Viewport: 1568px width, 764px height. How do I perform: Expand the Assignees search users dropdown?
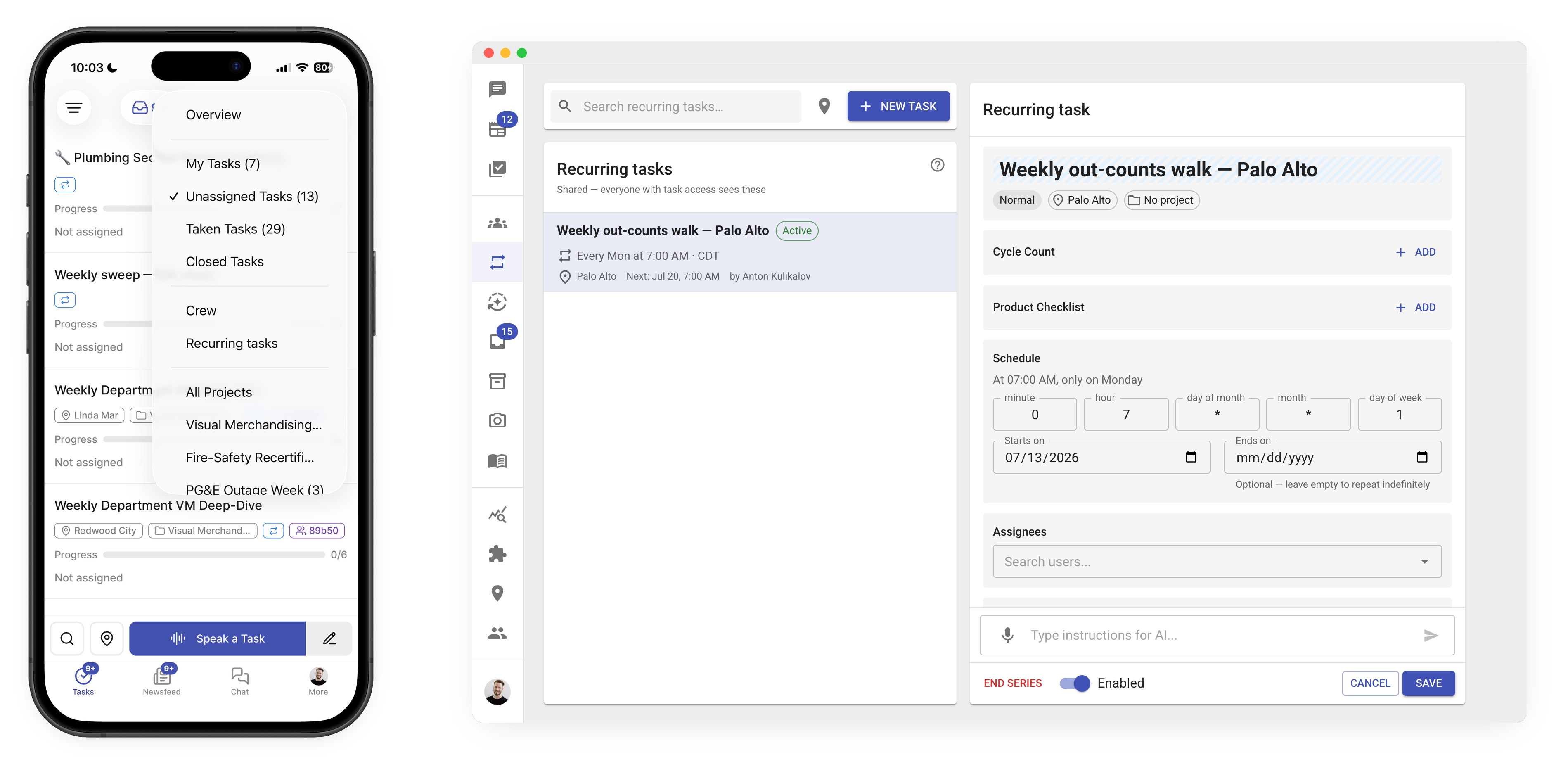point(1424,561)
